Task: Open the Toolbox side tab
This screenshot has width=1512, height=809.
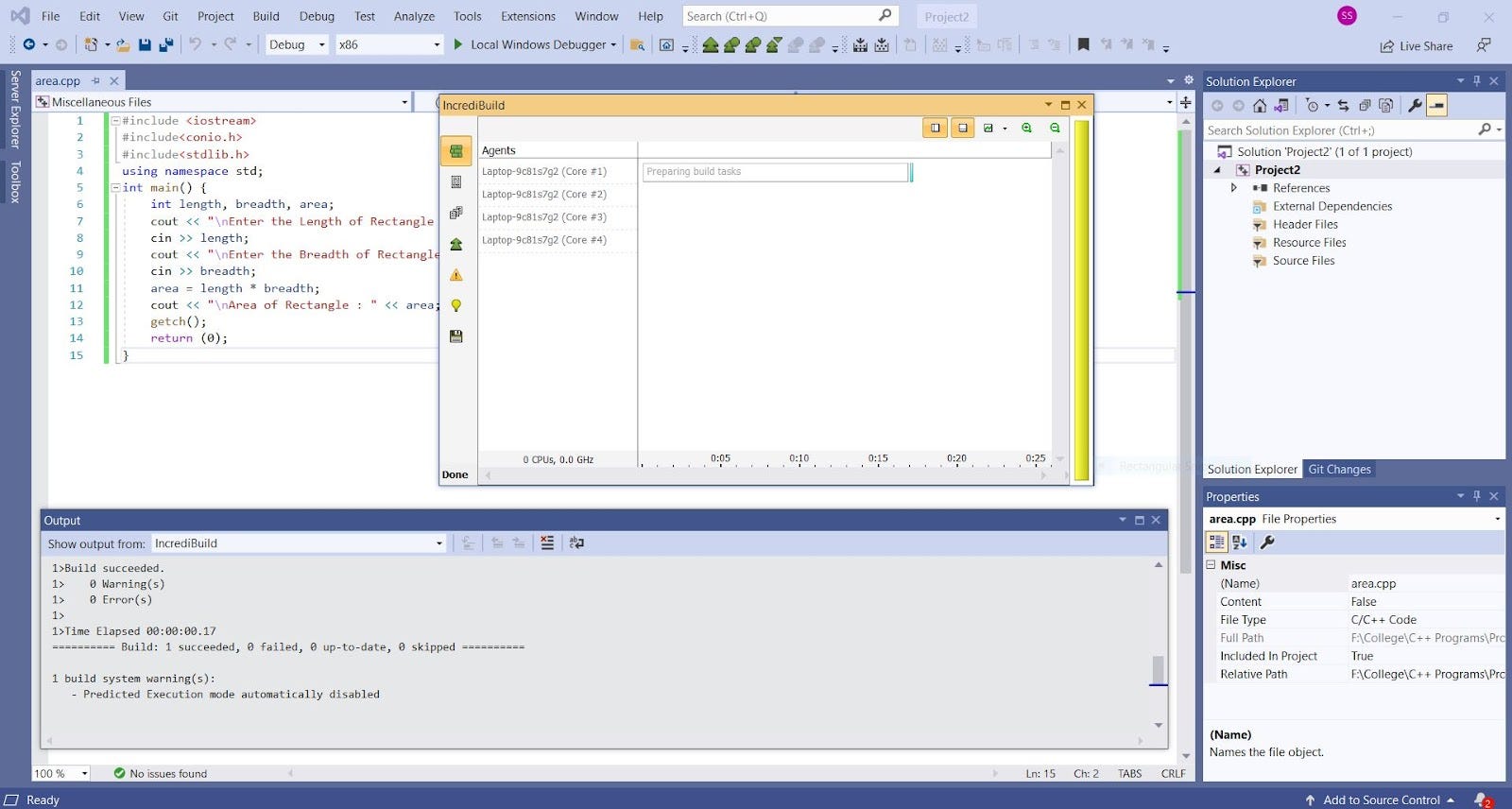Action: (15, 181)
